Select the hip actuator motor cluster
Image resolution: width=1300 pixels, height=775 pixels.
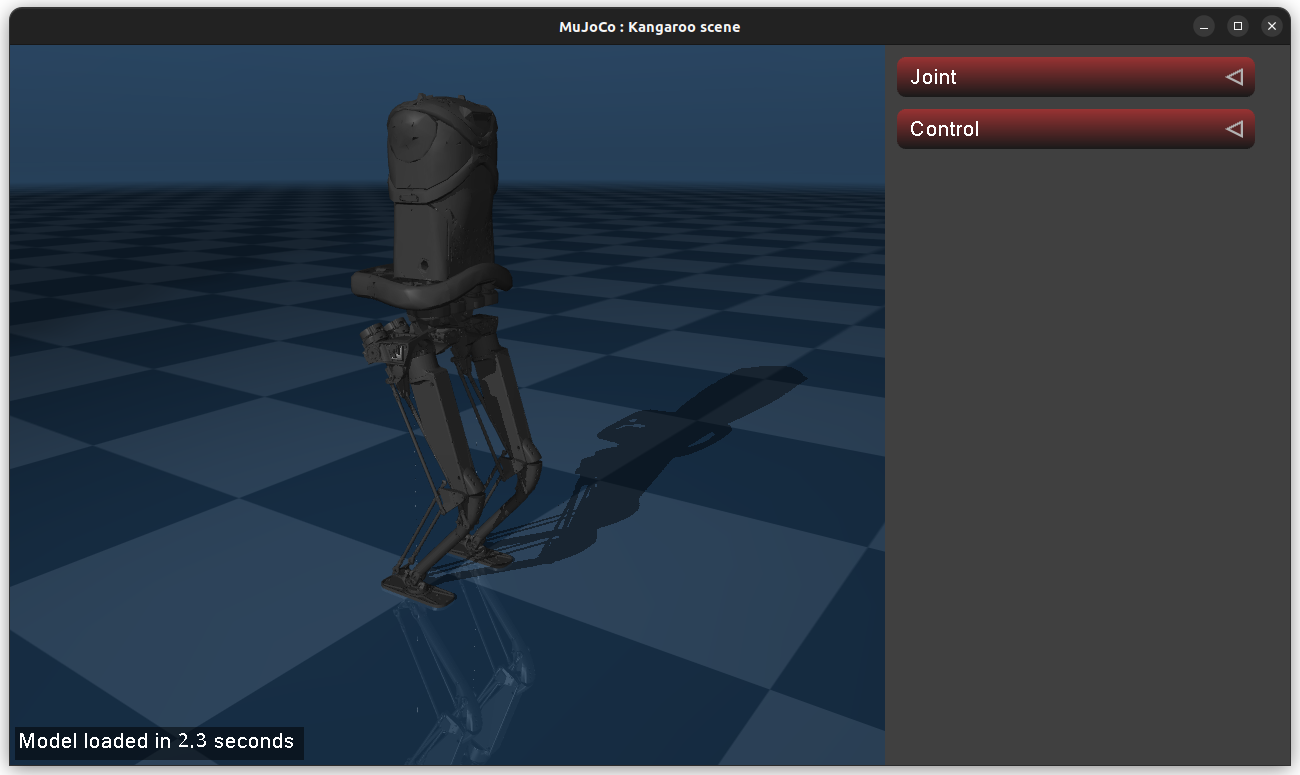point(382,342)
